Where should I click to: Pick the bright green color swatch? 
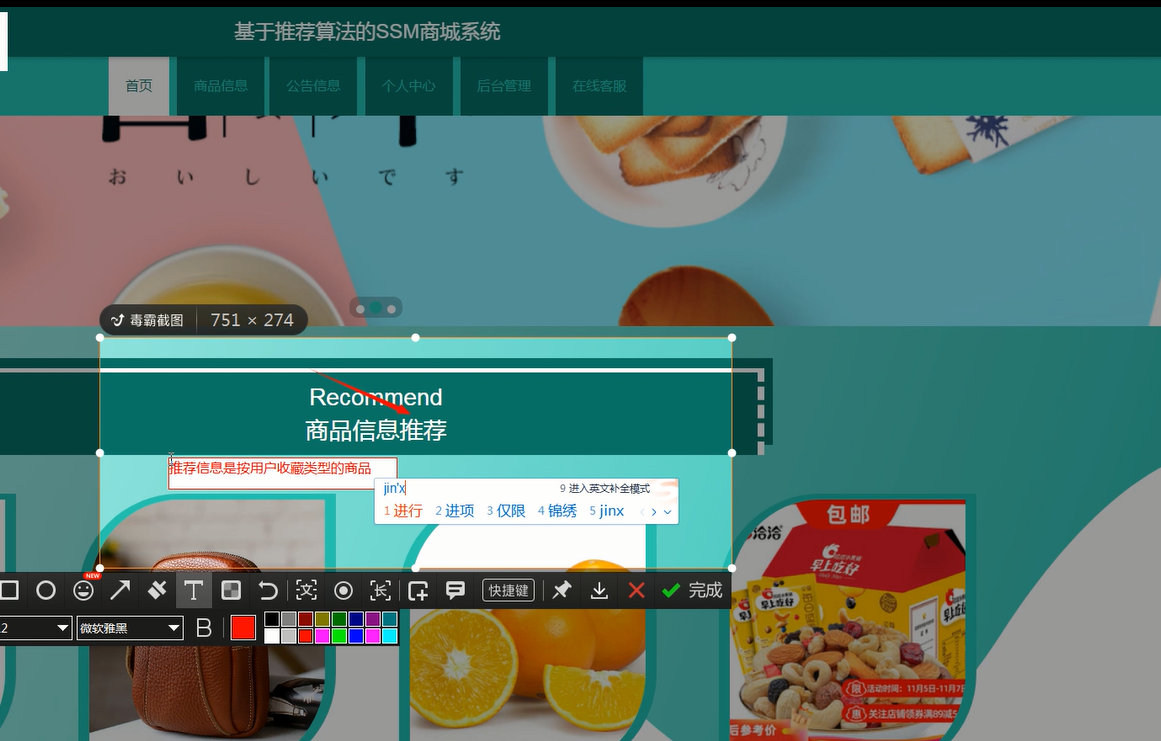pyautogui.click(x=339, y=635)
